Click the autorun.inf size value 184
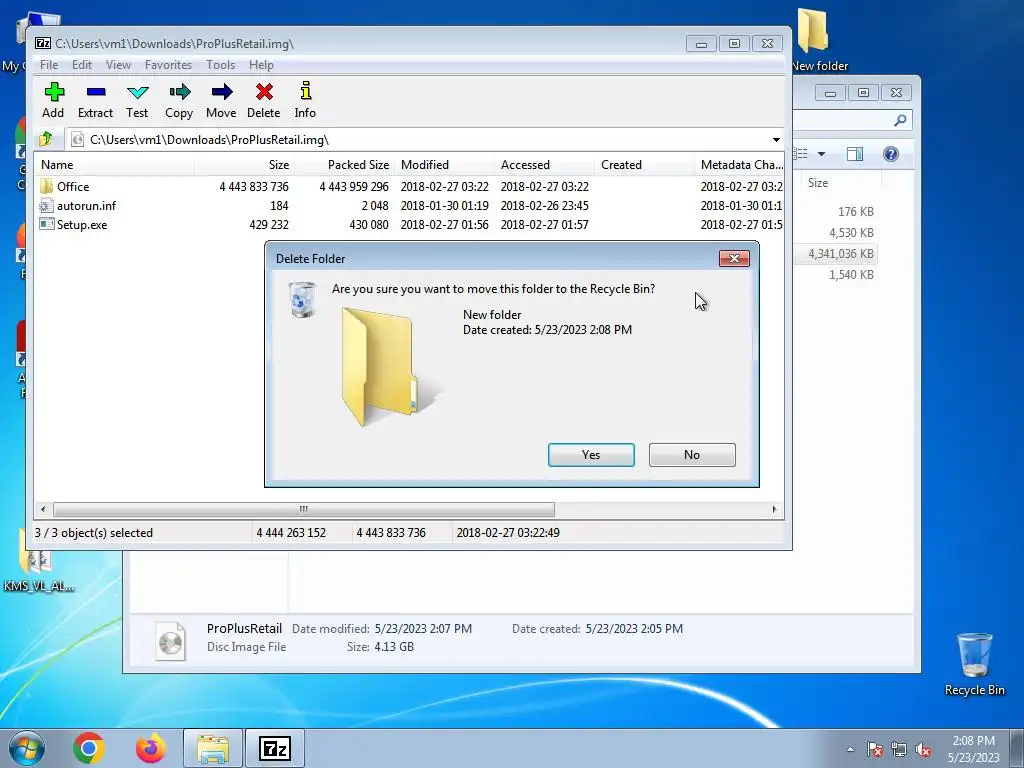 click(279, 206)
